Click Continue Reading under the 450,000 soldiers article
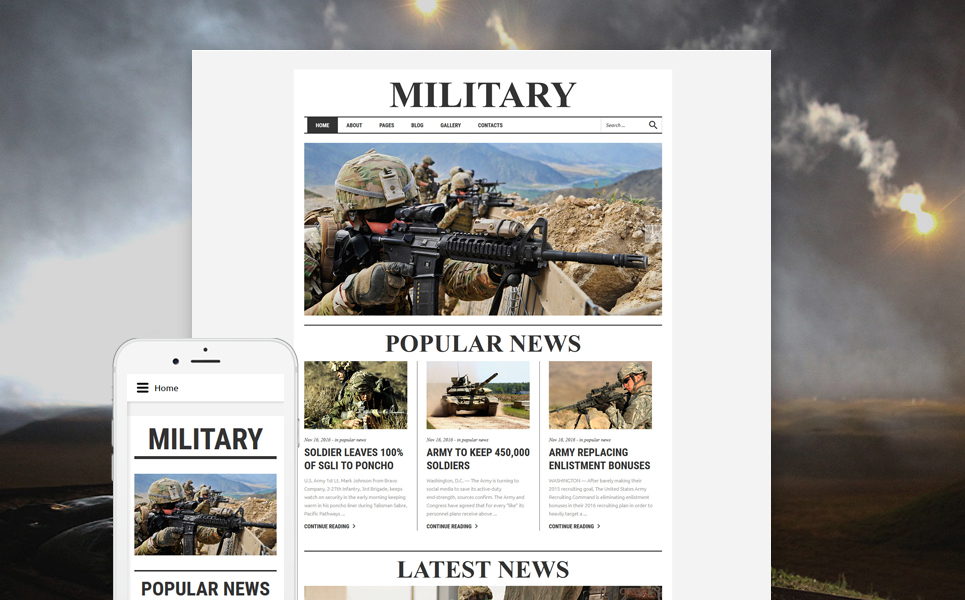The width and height of the screenshot is (965, 600). pos(451,526)
